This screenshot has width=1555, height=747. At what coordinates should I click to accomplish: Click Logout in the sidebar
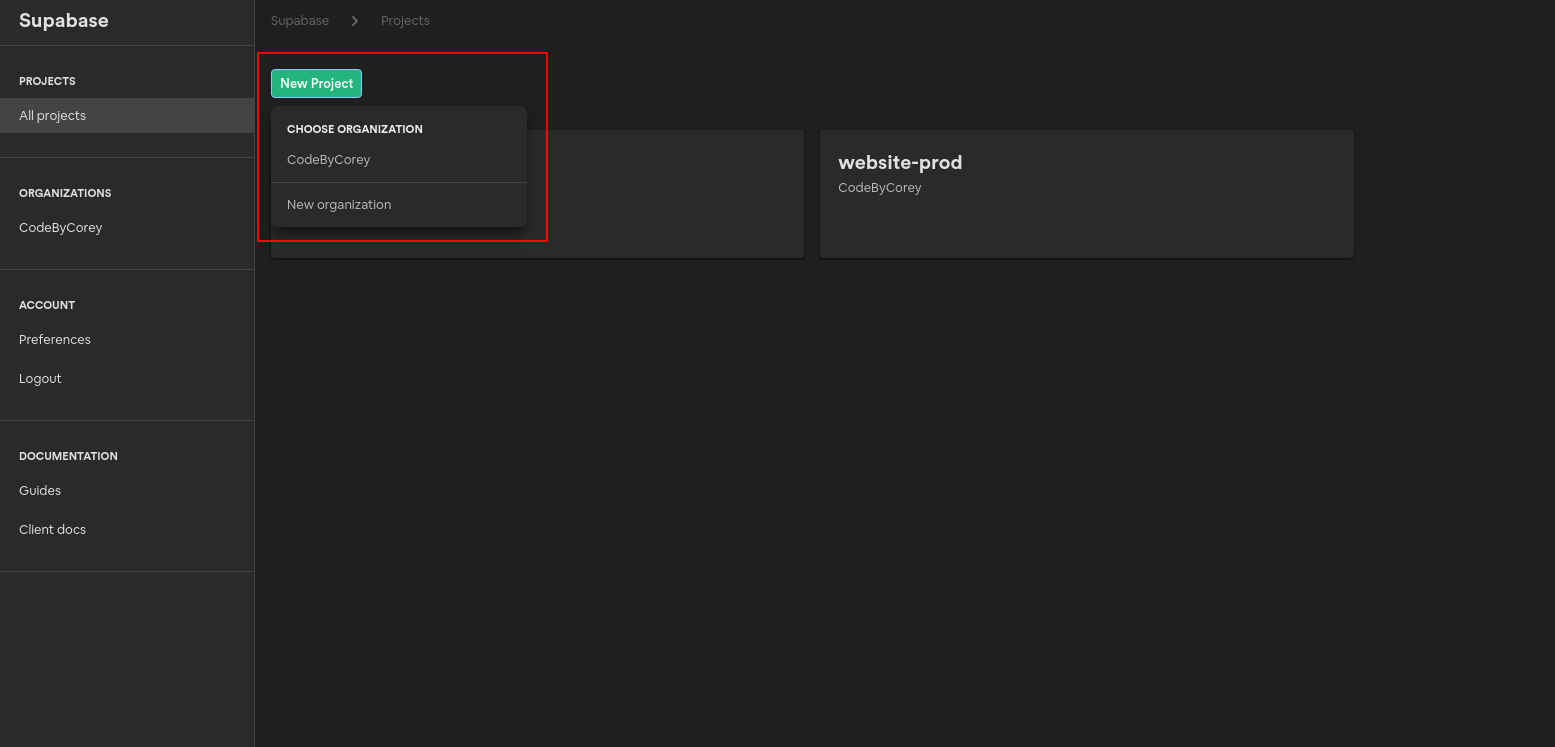[39, 378]
